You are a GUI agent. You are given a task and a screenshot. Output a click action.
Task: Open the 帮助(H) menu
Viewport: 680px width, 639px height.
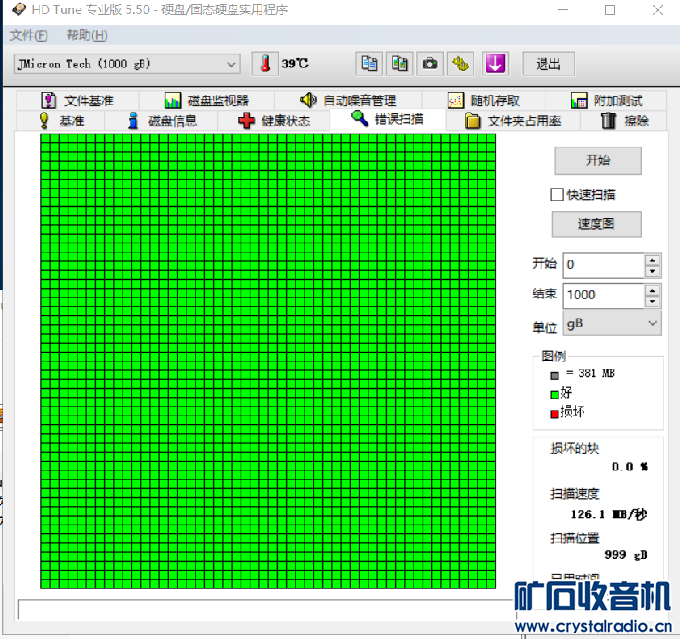pyautogui.click(x=87, y=36)
